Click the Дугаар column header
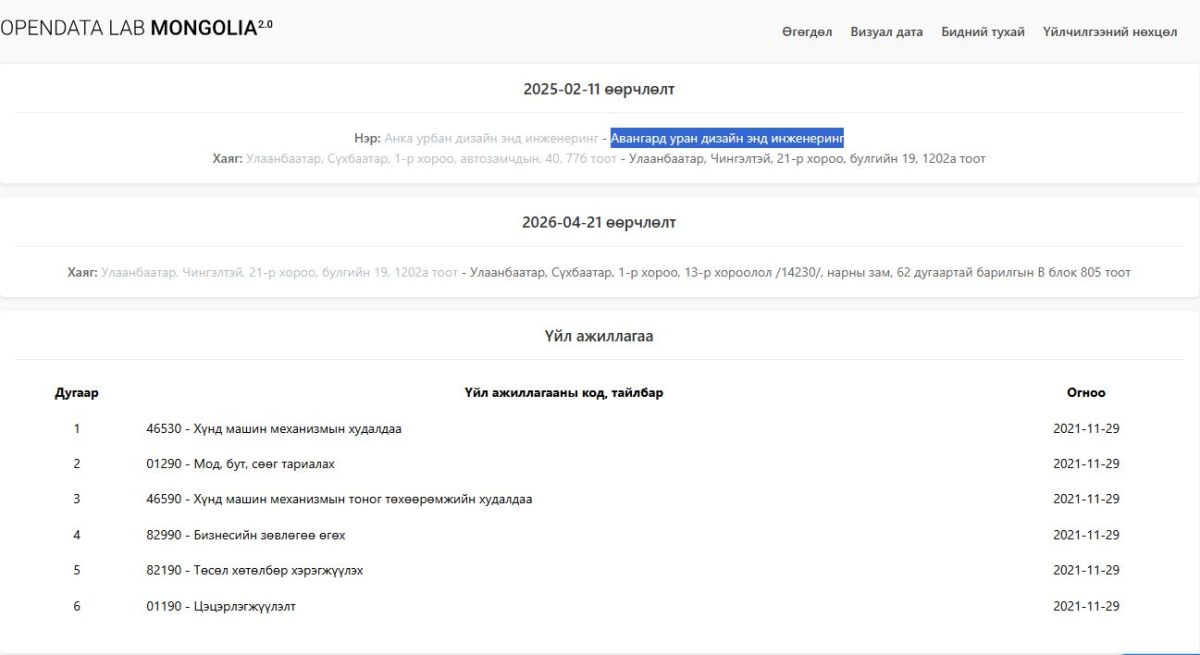This screenshot has width=1200, height=655. [x=76, y=393]
